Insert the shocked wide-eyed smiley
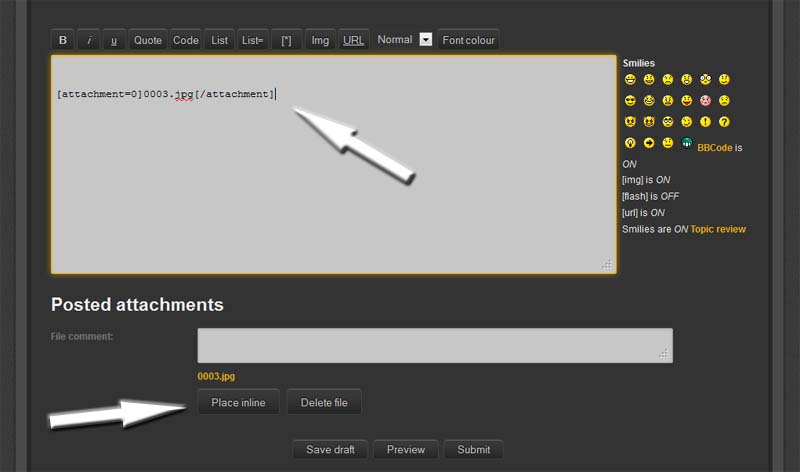Screen dimensions: 800x472 (x=706, y=79)
